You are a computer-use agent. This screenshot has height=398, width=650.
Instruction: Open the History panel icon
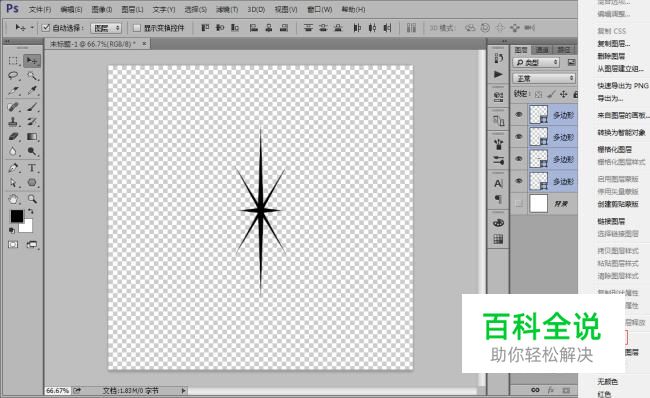point(498,58)
